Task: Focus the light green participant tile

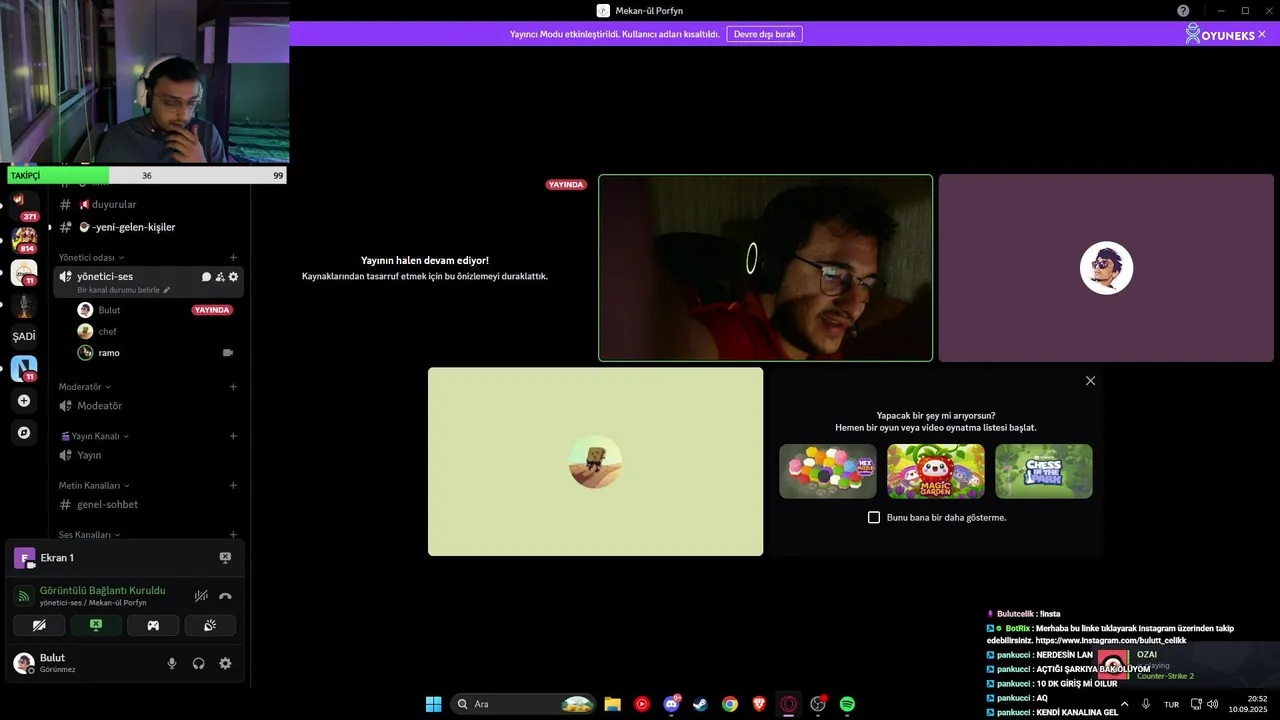Action: 595,462
